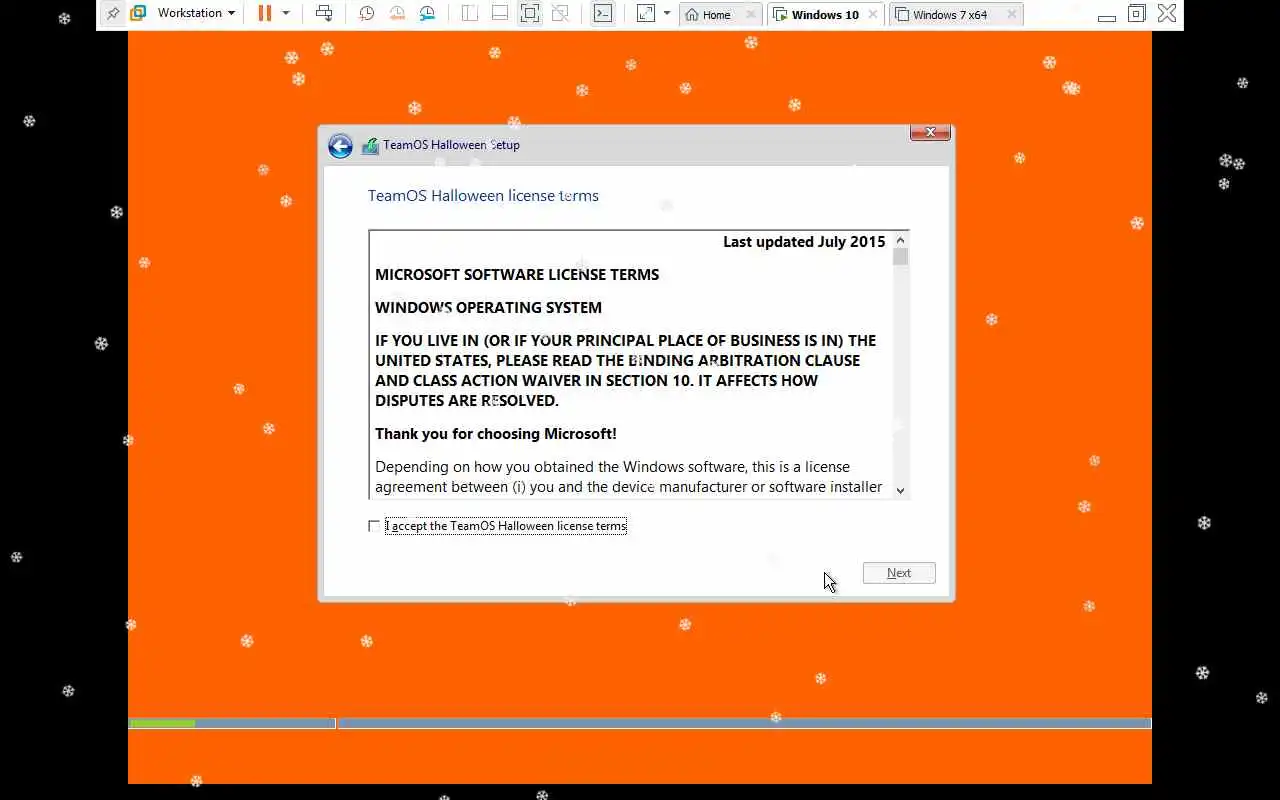Revert to the previous snapshot
The height and width of the screenshot is (800, 1280).
click(x=397, y=14)
